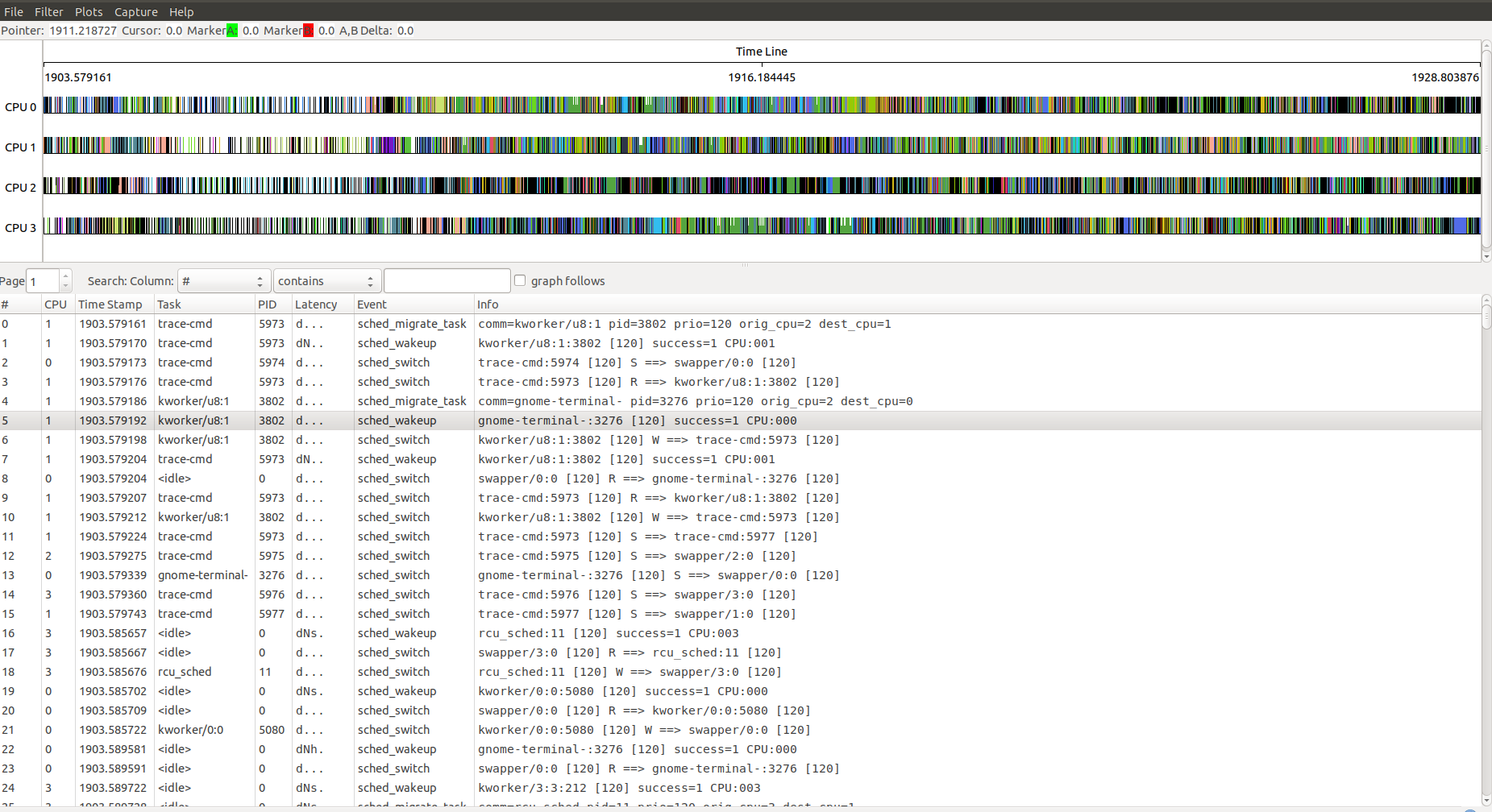Open the search column selector dropdown
Image resolution: width=1492 pixels, height=812 pixels.
[x=223, y=280]
